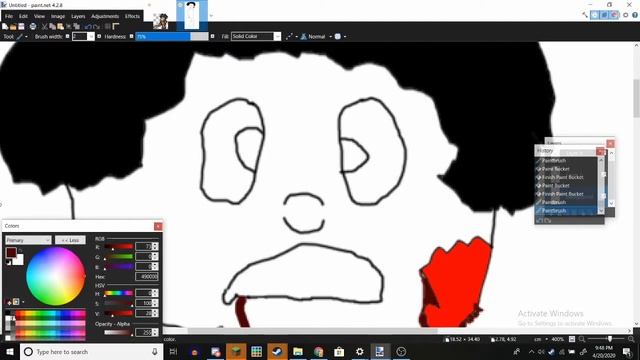Image resolution: width=640 pixels, height=360 pixels.
Task: Adjust the Hardness slider bar
Action: pyautogui.click(x=172, y=37)
